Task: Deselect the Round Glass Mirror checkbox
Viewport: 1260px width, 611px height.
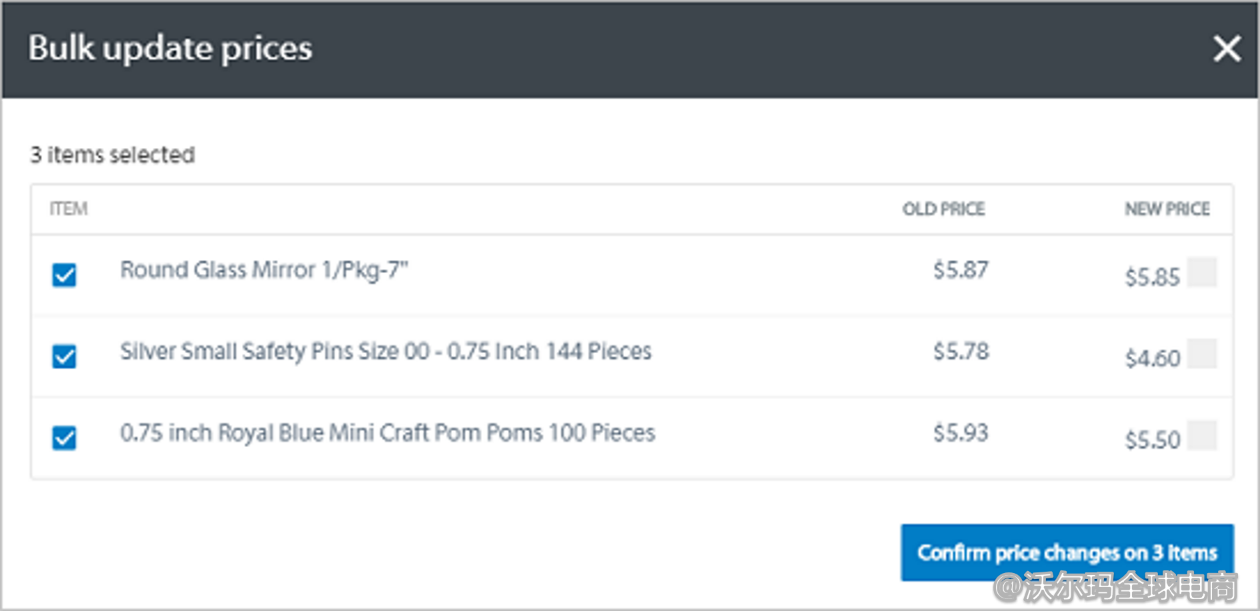Action: [x=63, y=275]
